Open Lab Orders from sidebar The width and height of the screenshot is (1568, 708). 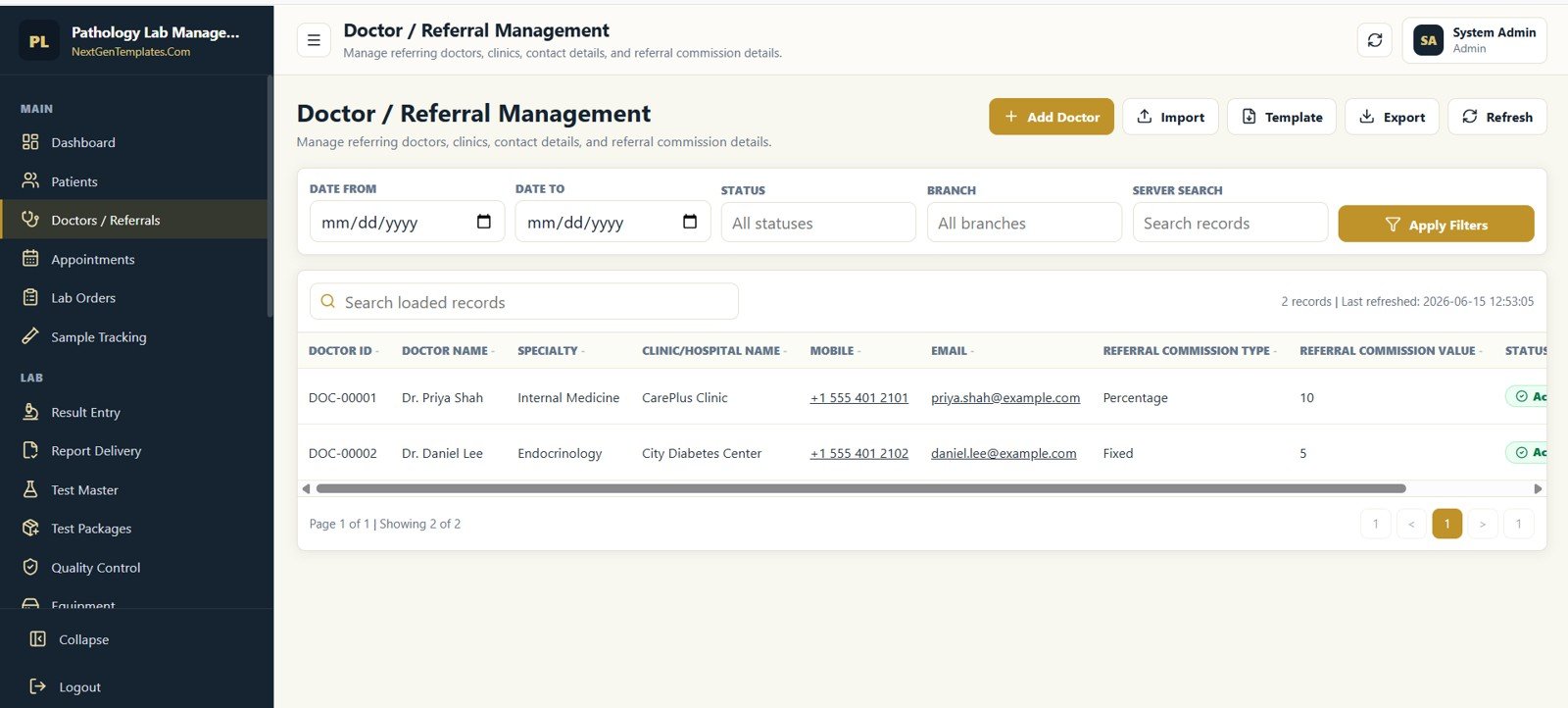[x=133, y=298]
